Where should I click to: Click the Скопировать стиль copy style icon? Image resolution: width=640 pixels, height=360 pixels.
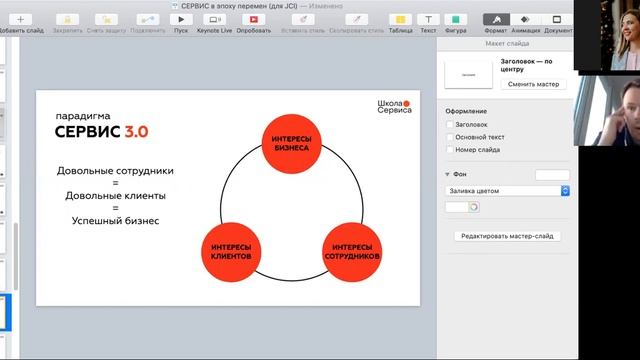pyautogui.click(x=356, y=19)
